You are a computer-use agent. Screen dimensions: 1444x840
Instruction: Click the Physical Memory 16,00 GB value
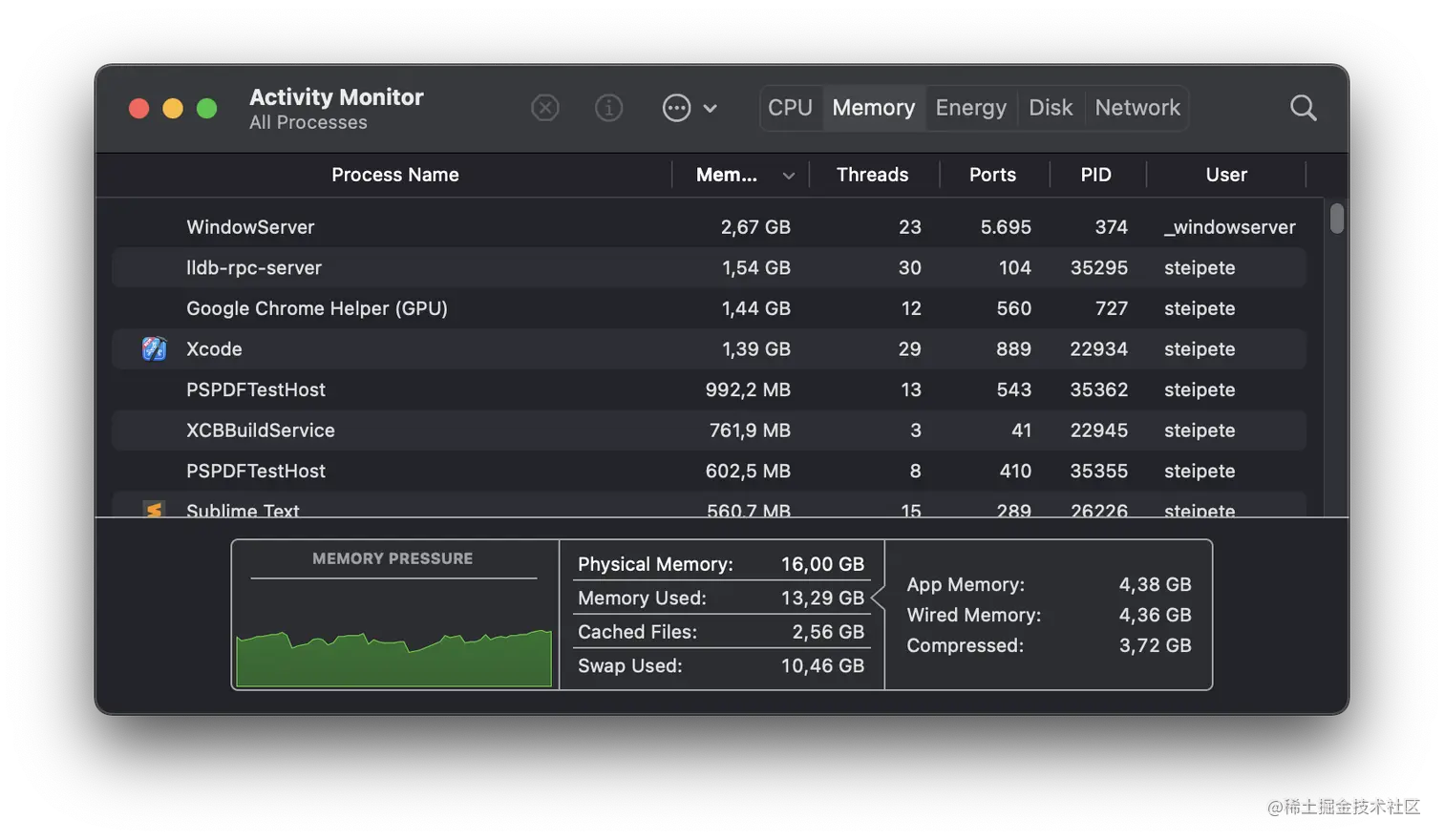[822, 564]
